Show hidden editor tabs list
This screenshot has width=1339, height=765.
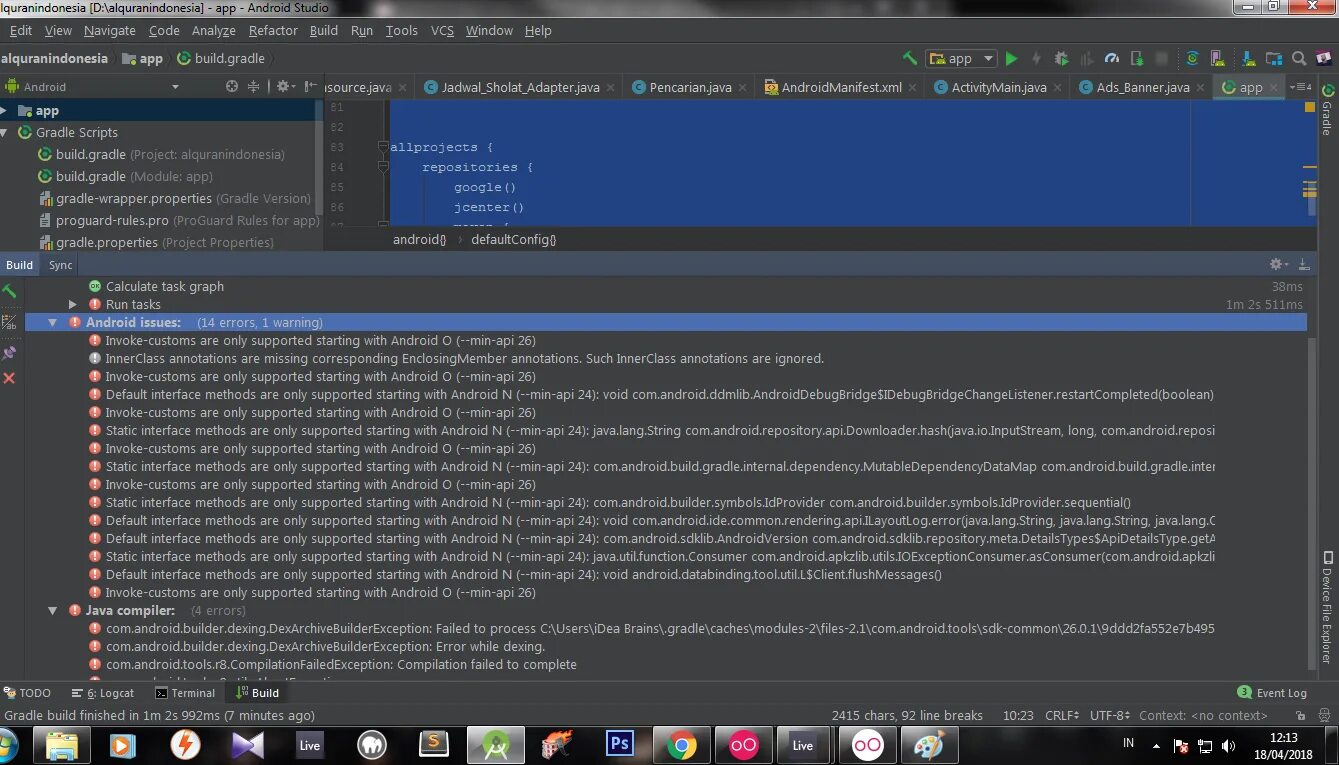coord(1299,87)
